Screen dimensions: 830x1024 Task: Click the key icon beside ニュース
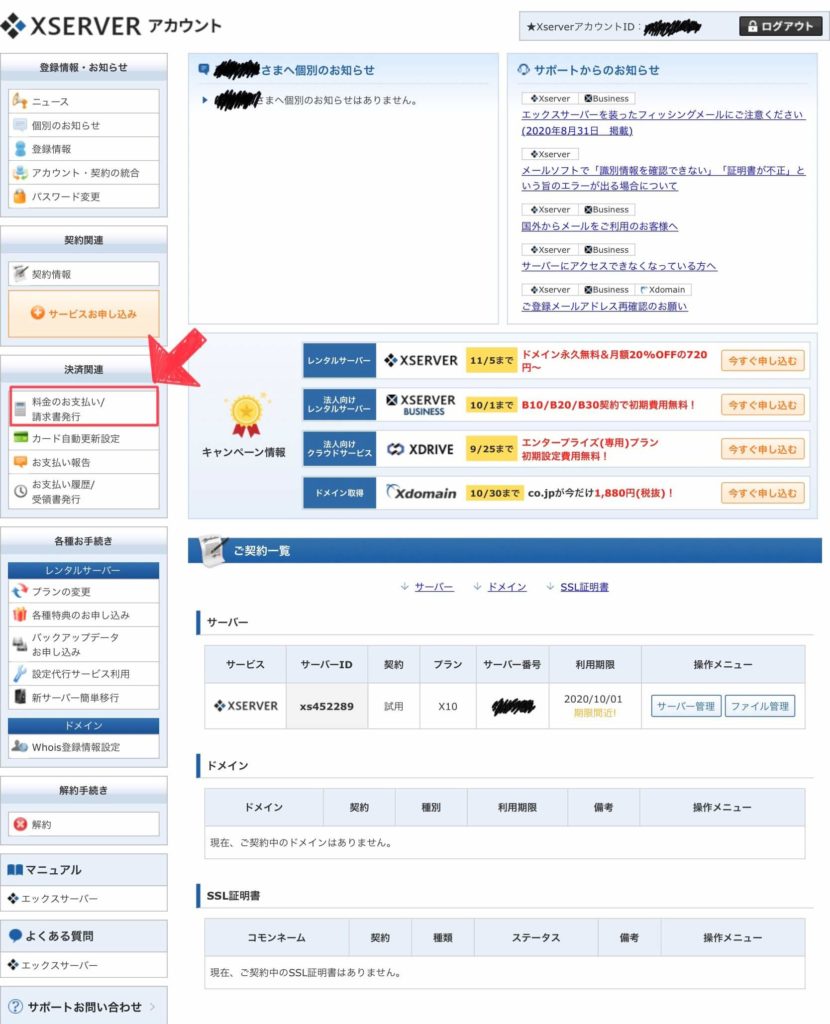(20, 101)
